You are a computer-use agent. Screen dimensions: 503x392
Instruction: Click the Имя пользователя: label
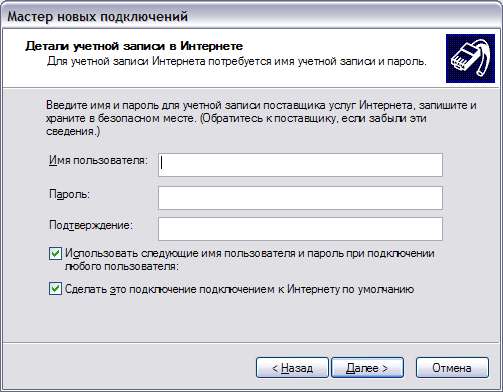pos(98,161)
